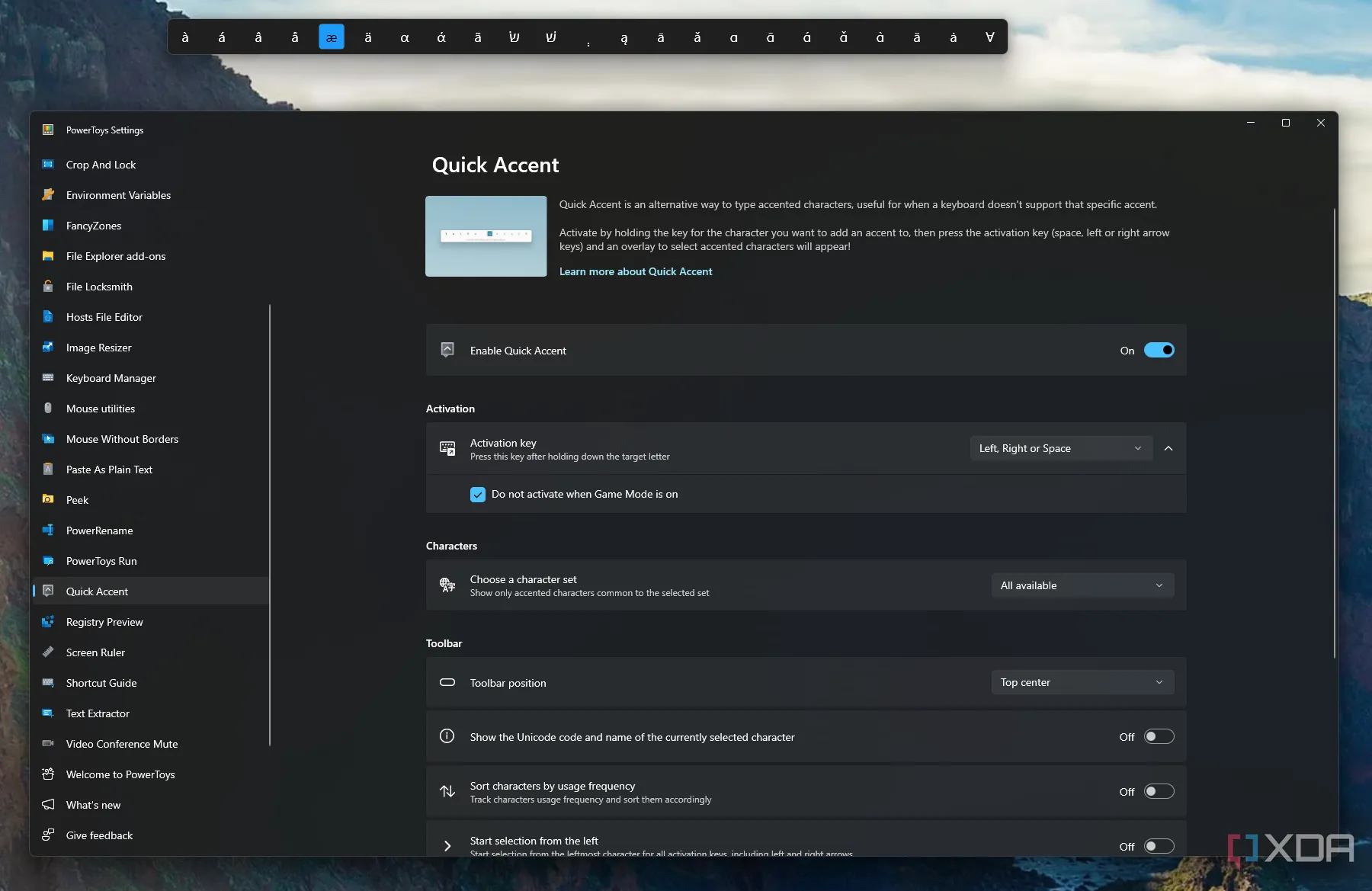This screenshot has width=1372, height=891.
Task: Click the FancyZones icon in sidebar
Action: click(x=48, y=226)
